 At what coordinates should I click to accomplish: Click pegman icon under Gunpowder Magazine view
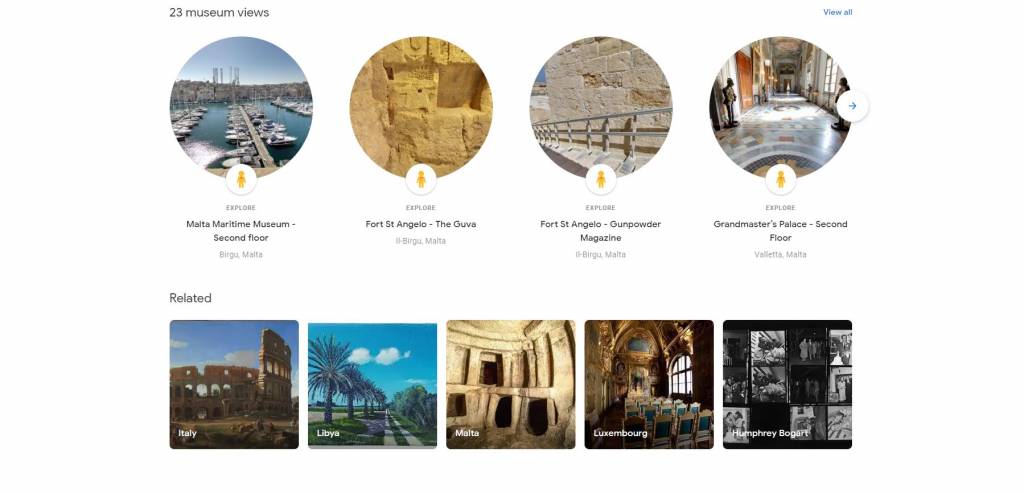click(601, 180)
